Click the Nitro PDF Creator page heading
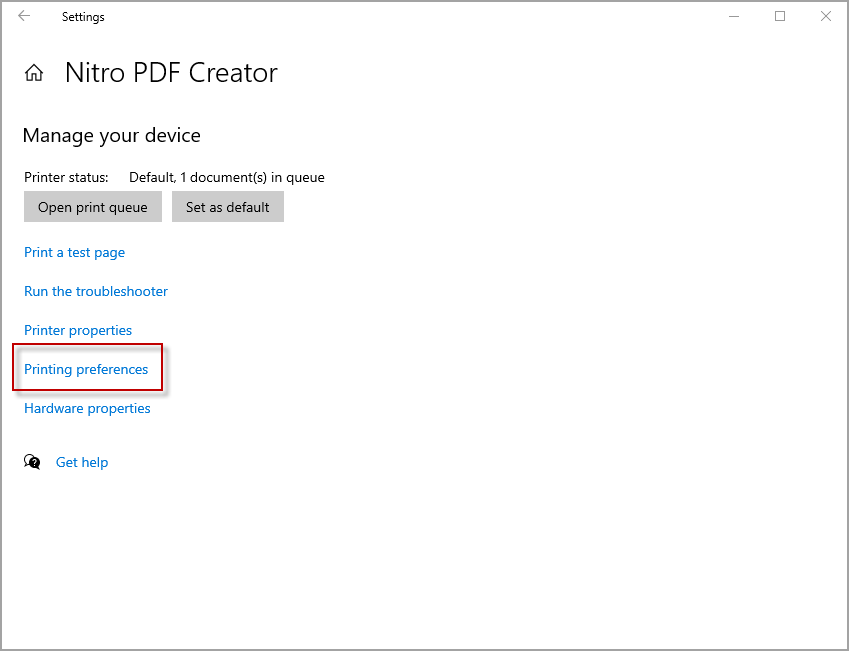This screenshot has width=849, height=651. tap(171, 73)
